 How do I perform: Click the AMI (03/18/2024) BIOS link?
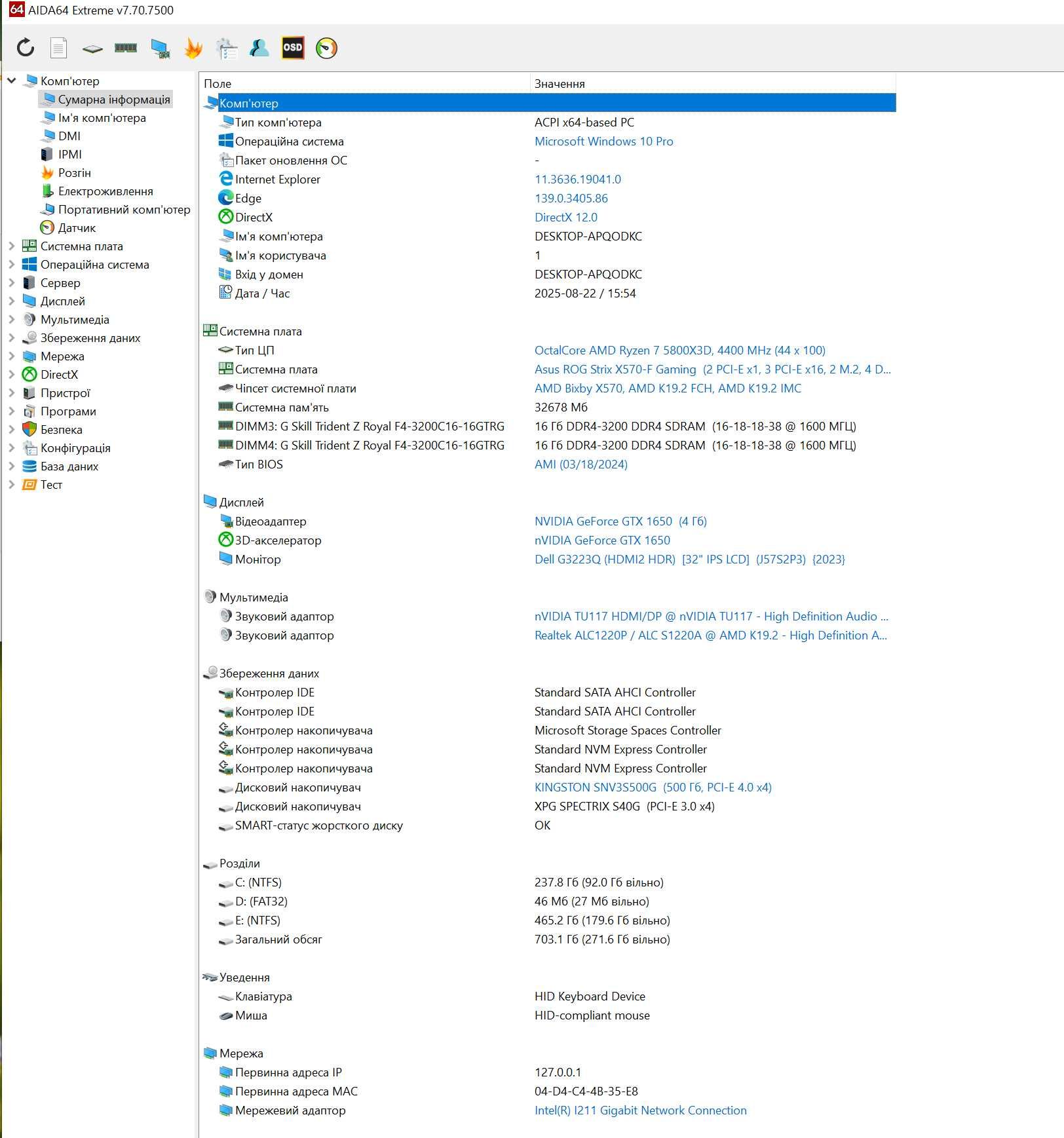(x=581, y=465)
